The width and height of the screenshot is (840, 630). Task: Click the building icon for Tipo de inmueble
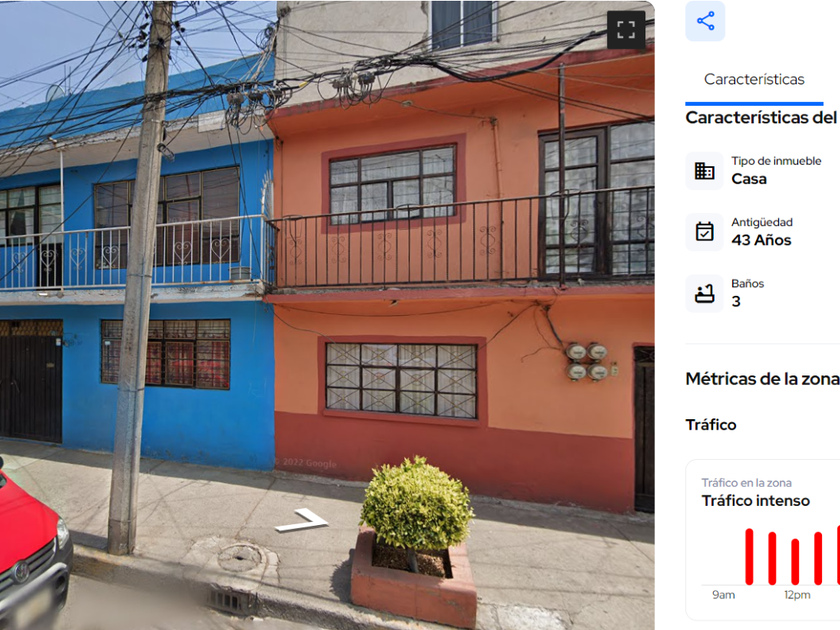tap(704, 171)
